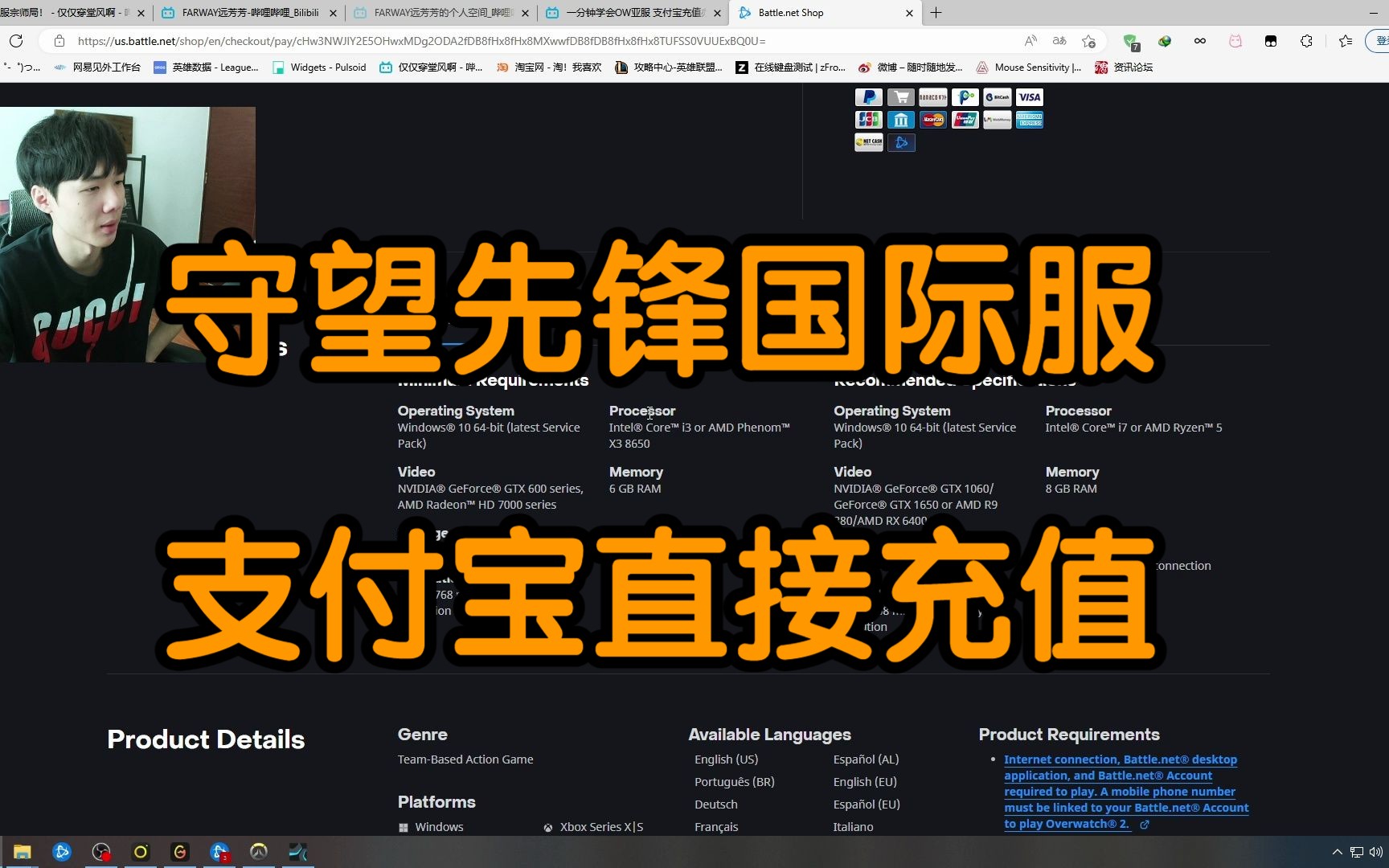Click the UnionPay payment icon

[x=965, y=120]
